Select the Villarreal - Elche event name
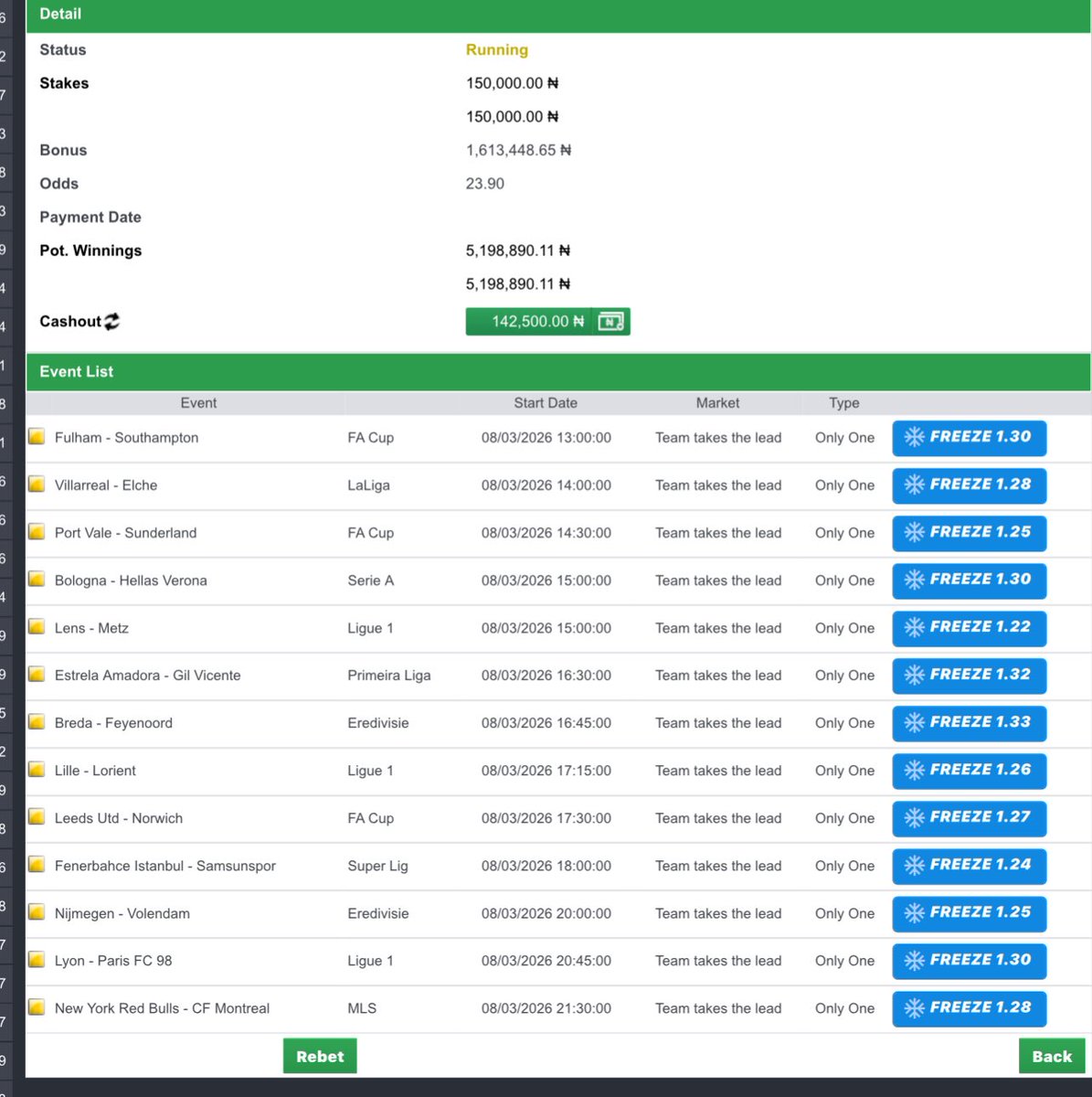1092x1097 pixels. pos(106,485)
